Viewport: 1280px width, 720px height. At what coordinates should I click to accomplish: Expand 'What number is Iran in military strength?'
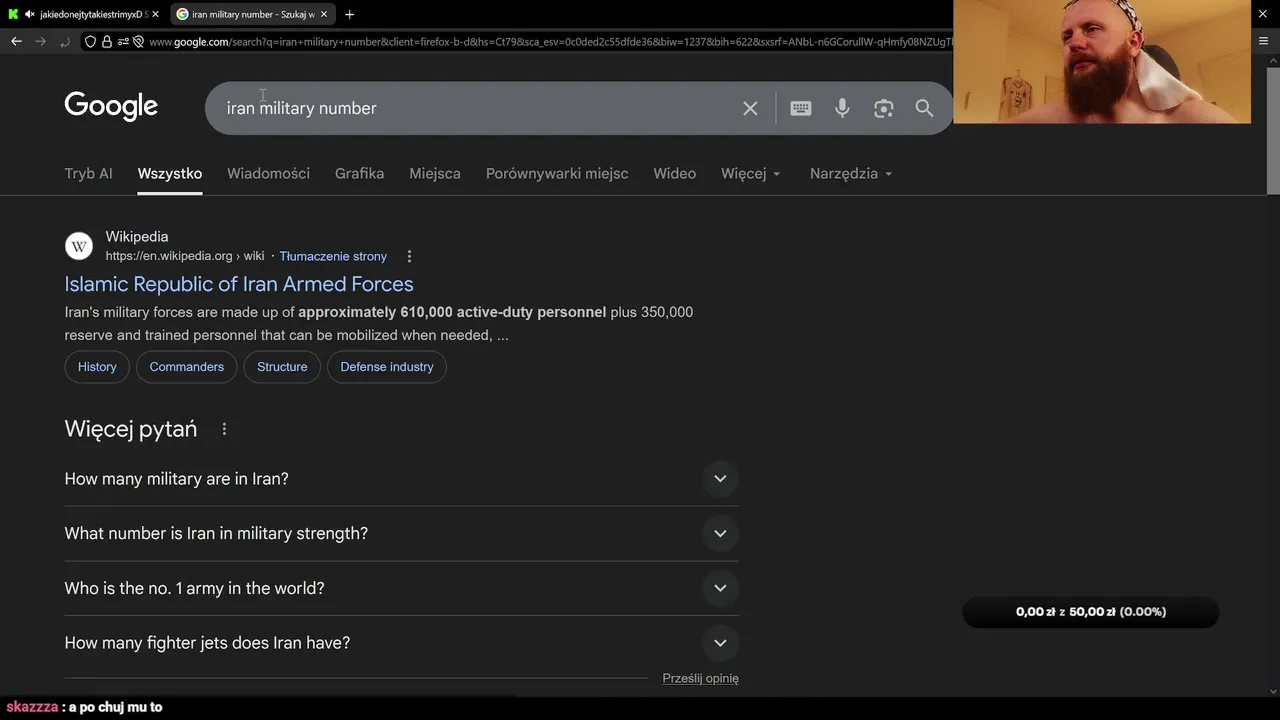401,534
